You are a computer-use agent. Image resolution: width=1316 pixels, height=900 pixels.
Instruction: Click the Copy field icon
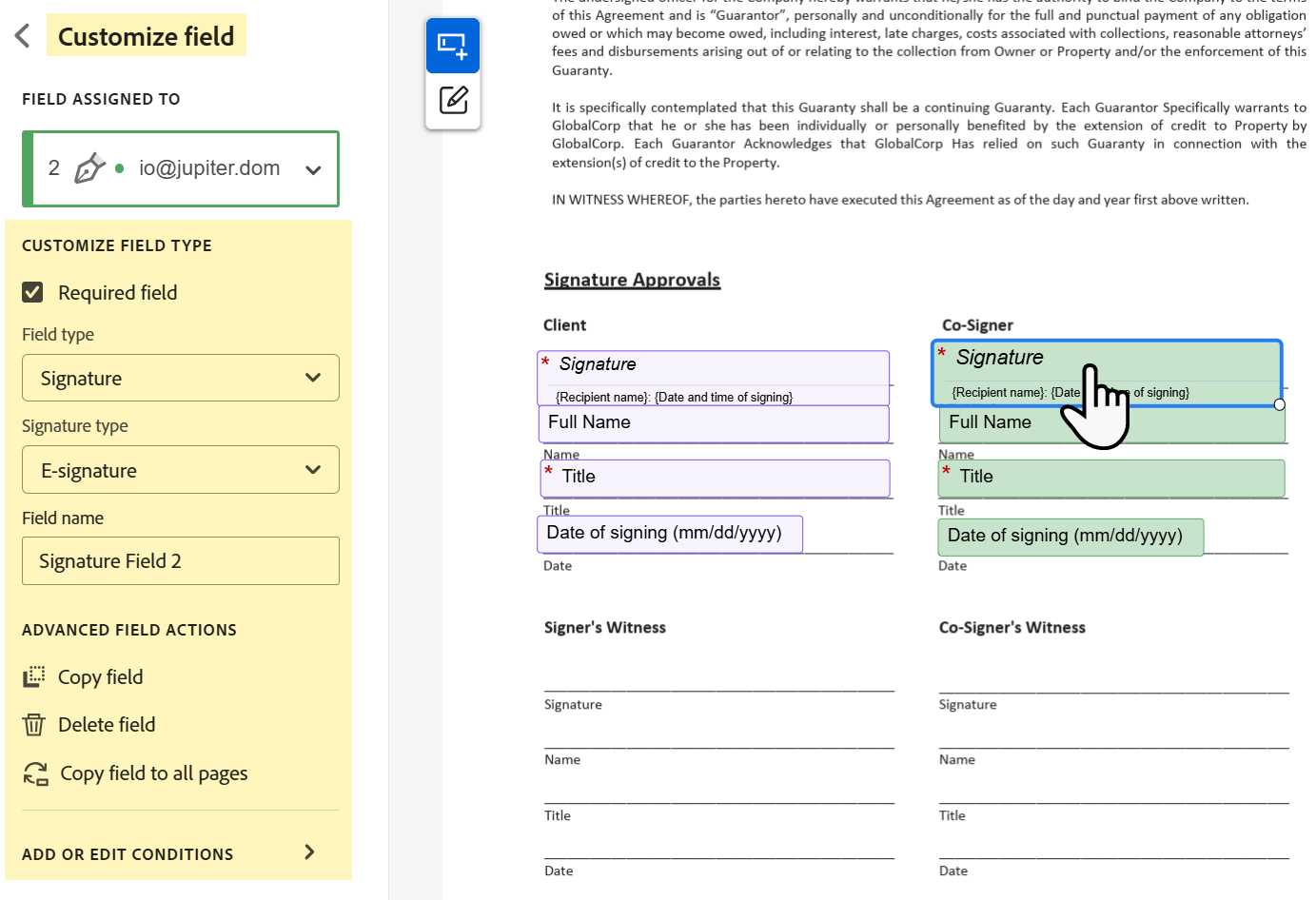pos(34,676)
